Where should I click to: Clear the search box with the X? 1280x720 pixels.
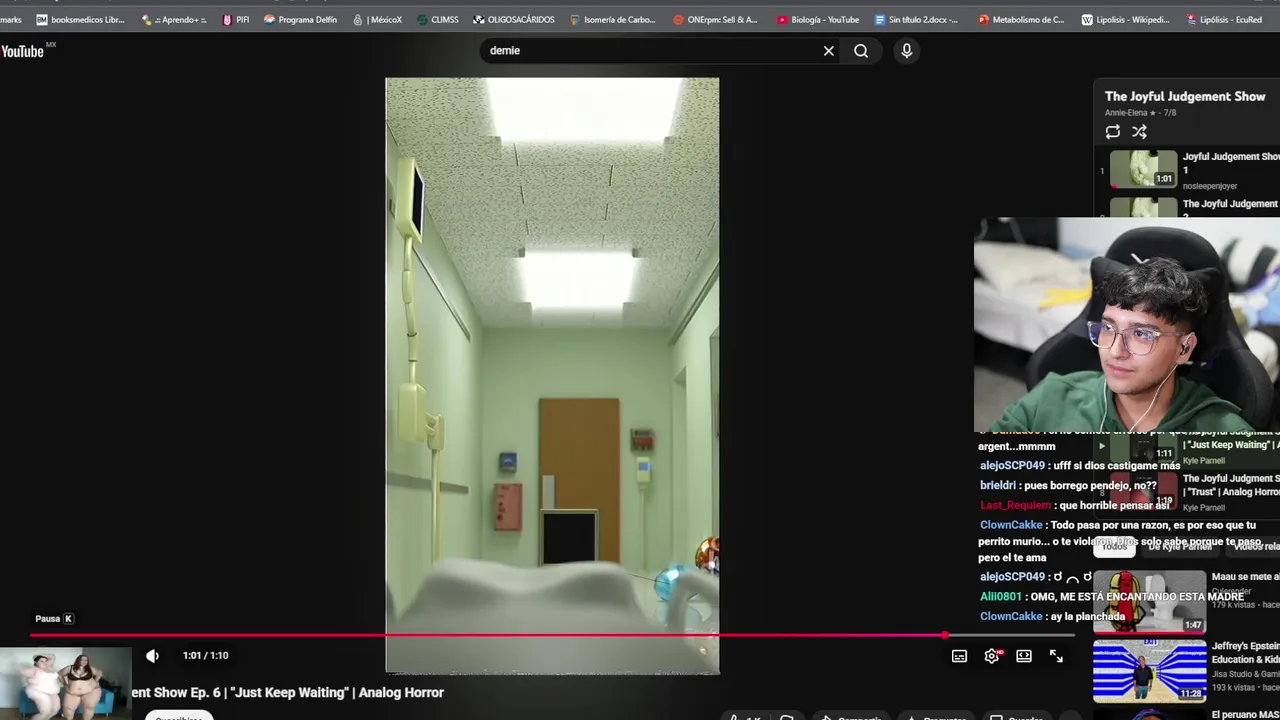click(828, 51)
